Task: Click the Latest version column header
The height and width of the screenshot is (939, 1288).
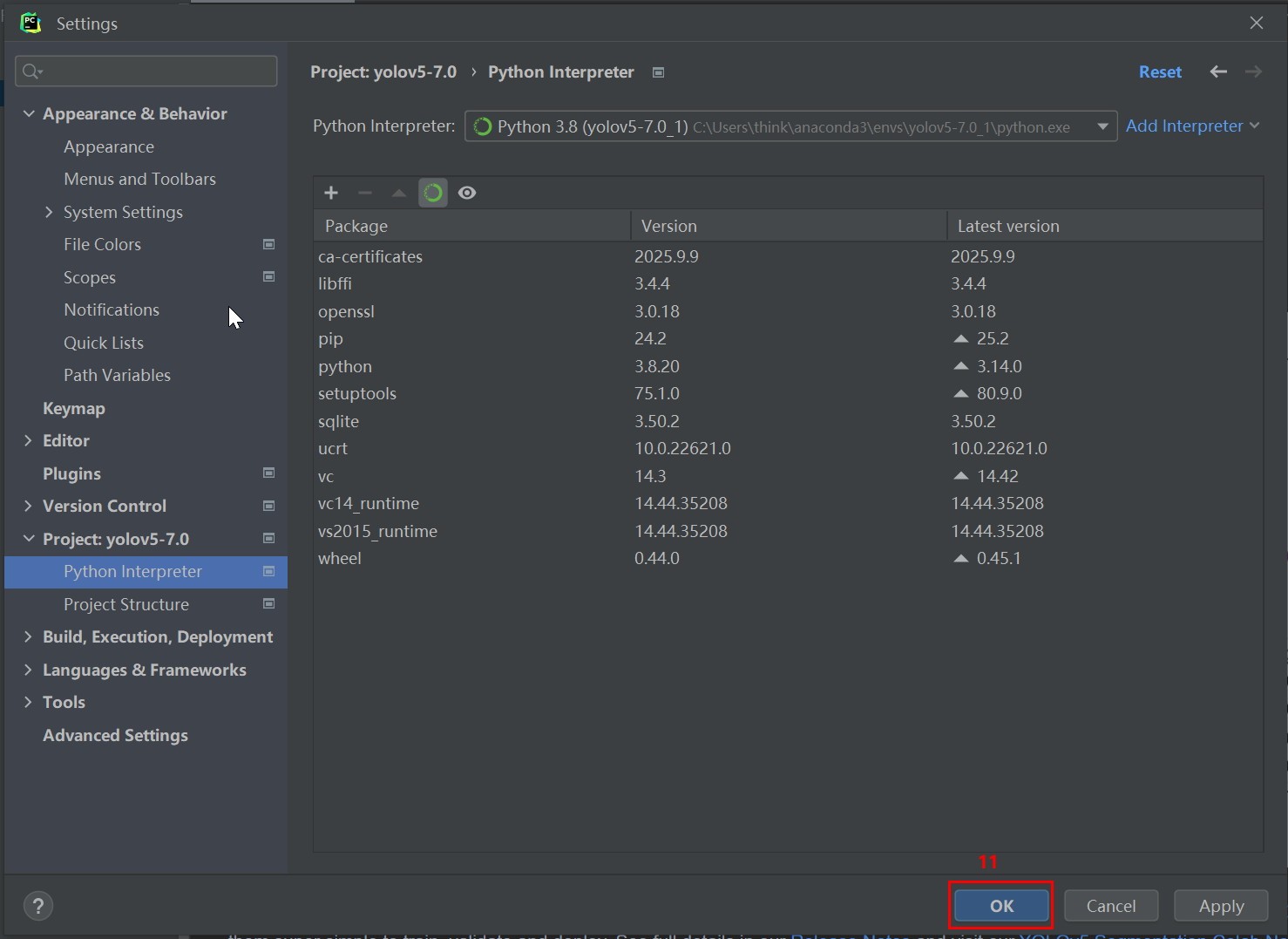Action: point(1105,226)
